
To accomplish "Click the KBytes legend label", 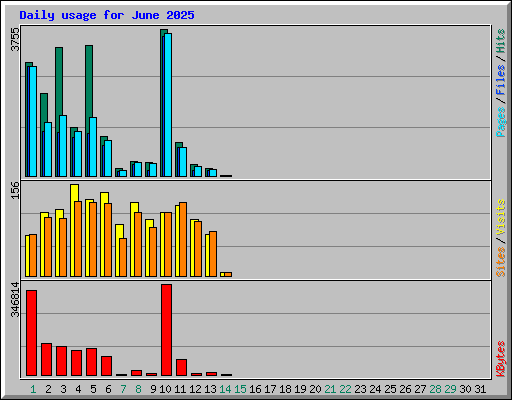I will click(x=501, y=359).
